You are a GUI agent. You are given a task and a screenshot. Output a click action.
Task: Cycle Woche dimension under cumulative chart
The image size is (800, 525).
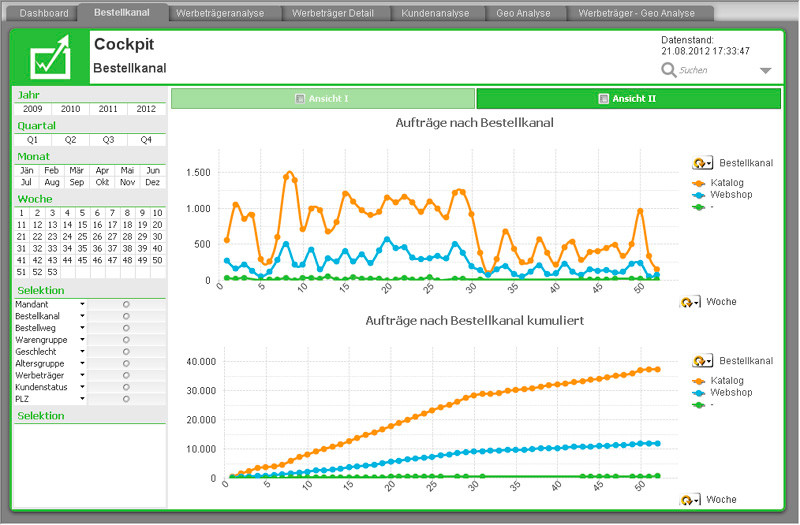689,500
